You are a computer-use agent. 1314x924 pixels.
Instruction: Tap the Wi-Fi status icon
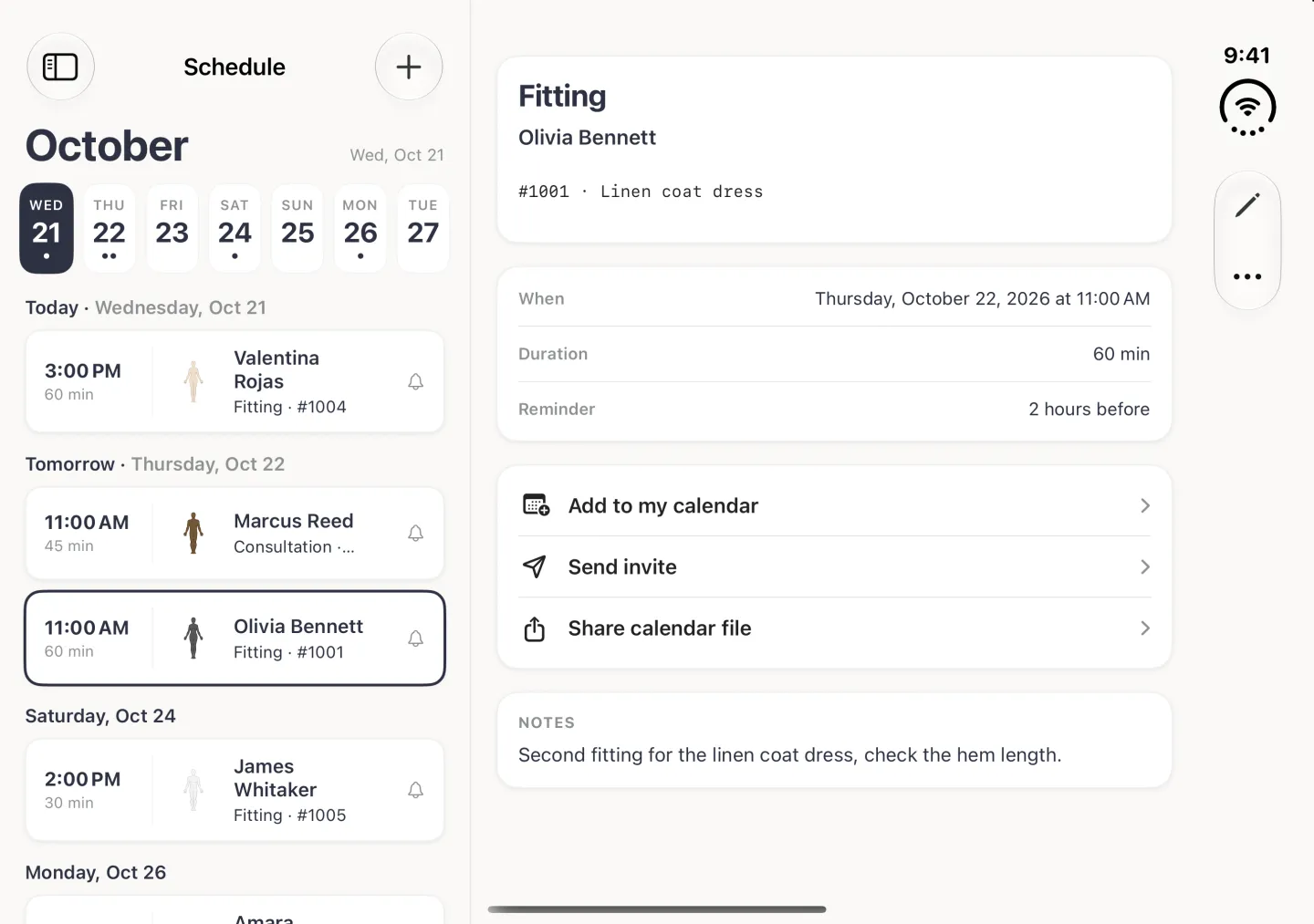point(1247,108)
